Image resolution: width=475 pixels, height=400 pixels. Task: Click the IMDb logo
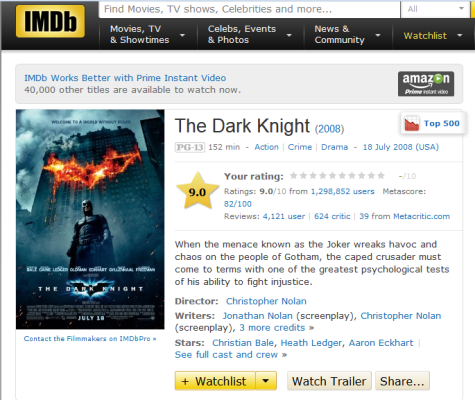tap(50, 21)
